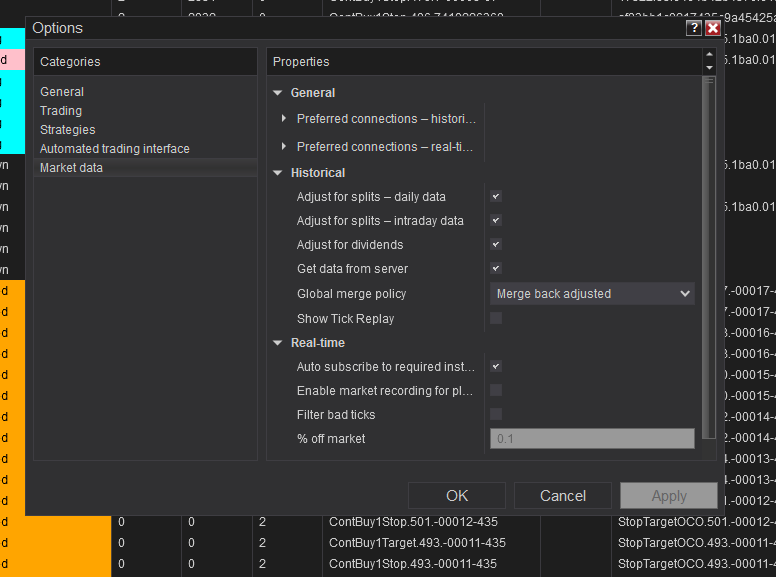The width and height of the screenshot is (776, 577).
Task: Click the Properties panel scroll down arrow
Action: [709, 68]
